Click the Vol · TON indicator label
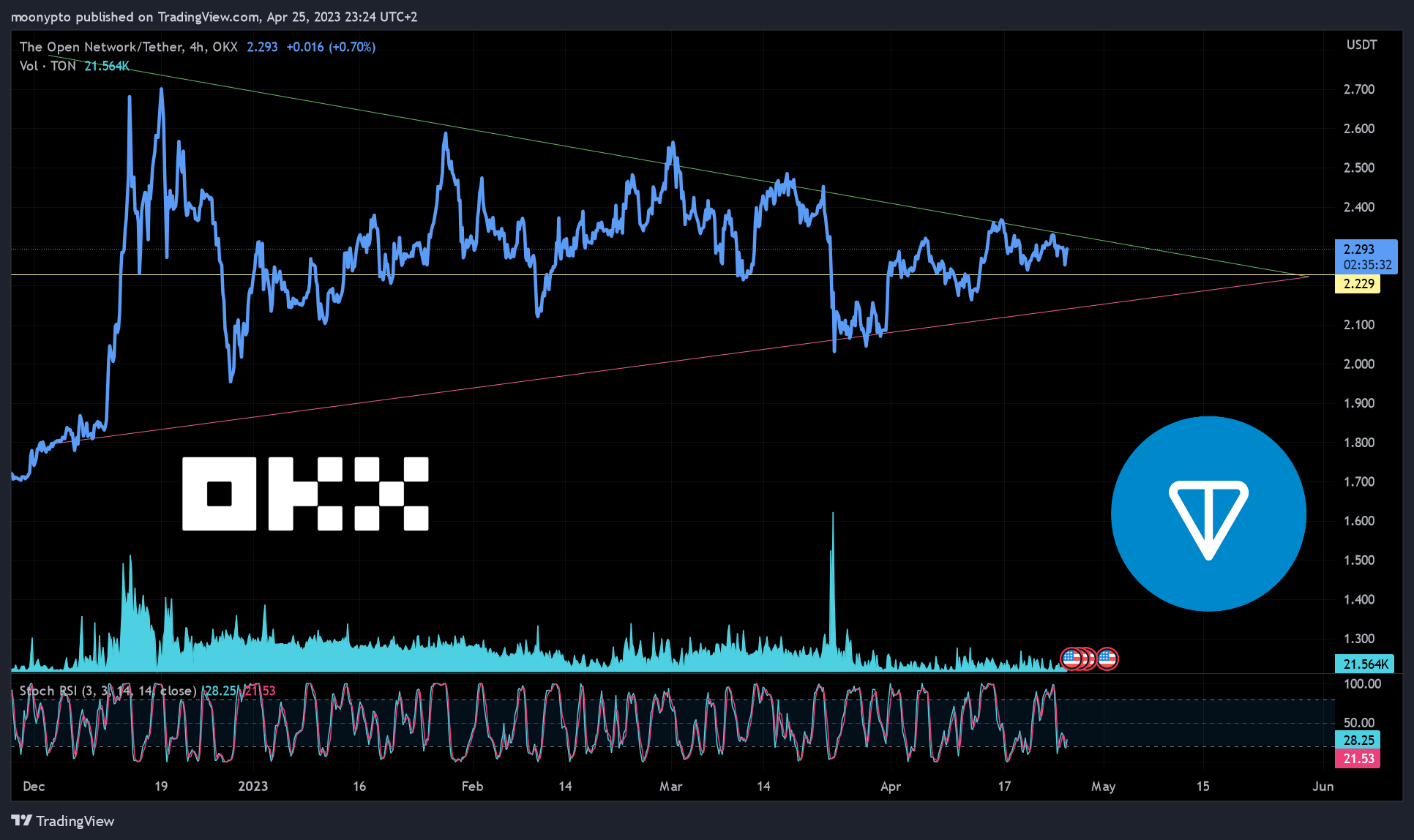 click(x=48, y=66)
